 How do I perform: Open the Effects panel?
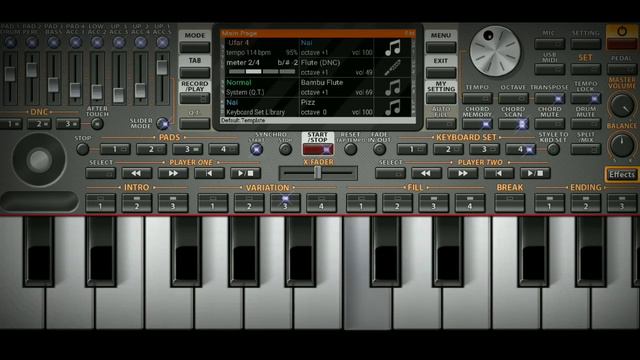click(622, 175)
